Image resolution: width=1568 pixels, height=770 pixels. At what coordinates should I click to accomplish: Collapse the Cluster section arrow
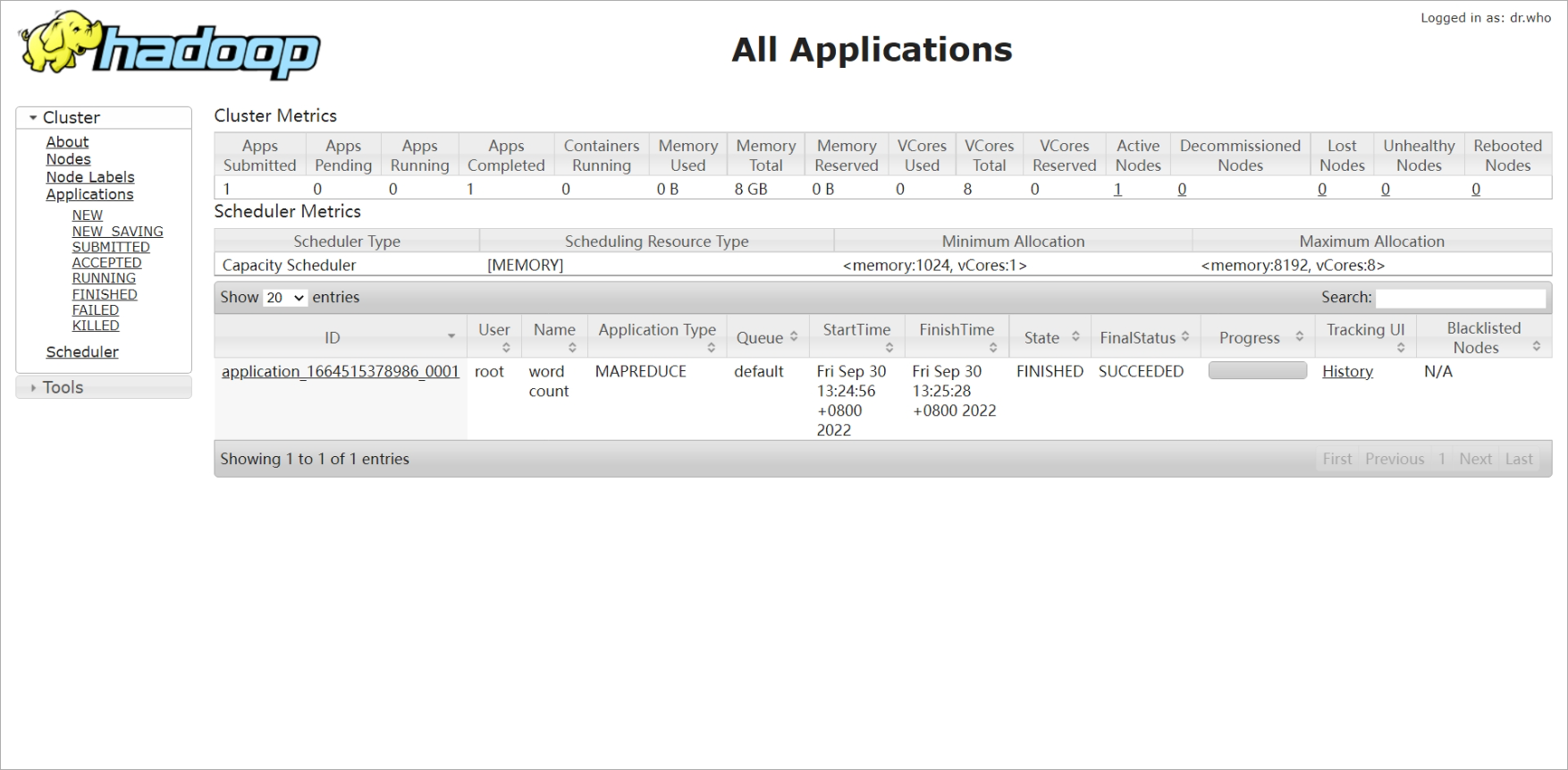(x=33, y=118)
